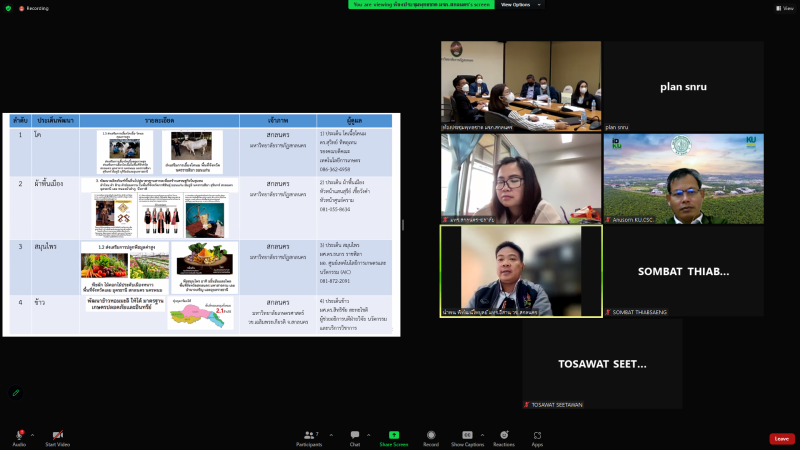This screenshot has height=450, width=800.
Task: Click the Recording indicator label
Action: pos(34,7)
